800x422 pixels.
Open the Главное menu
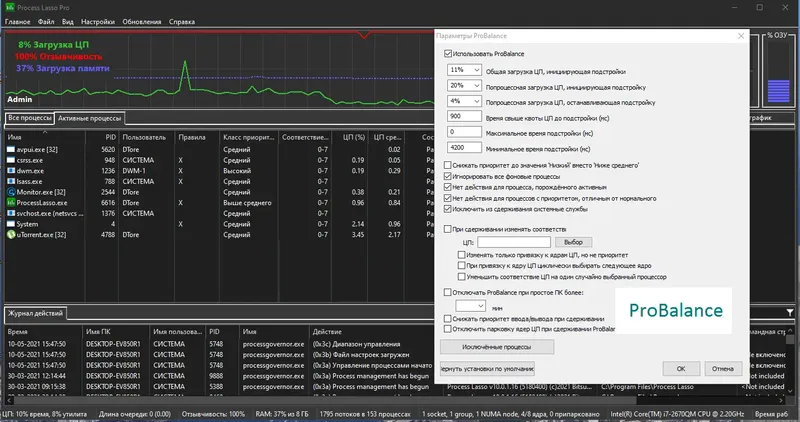(17, 22)
